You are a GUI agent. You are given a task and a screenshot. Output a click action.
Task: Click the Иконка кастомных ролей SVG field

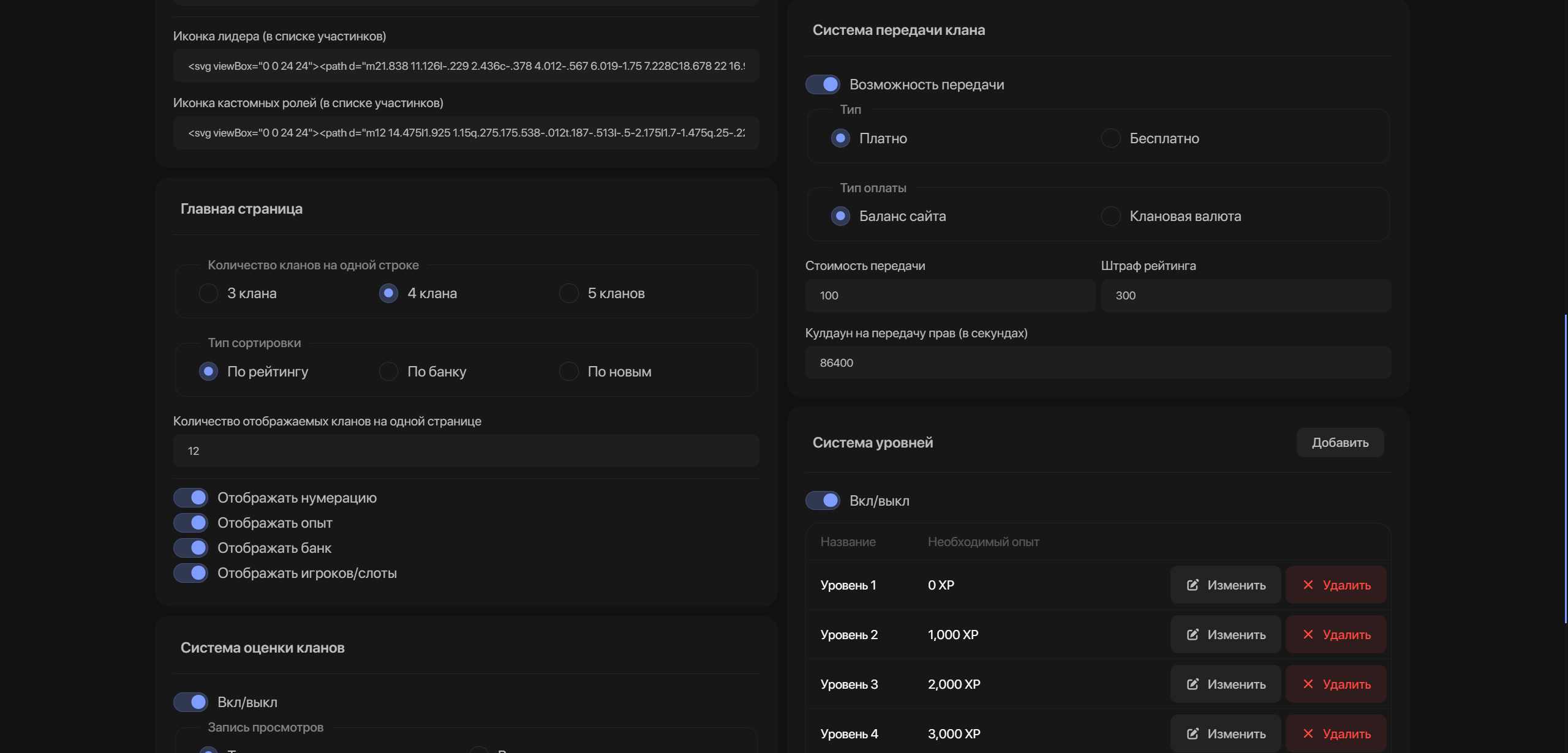click(x=466, y=133)
